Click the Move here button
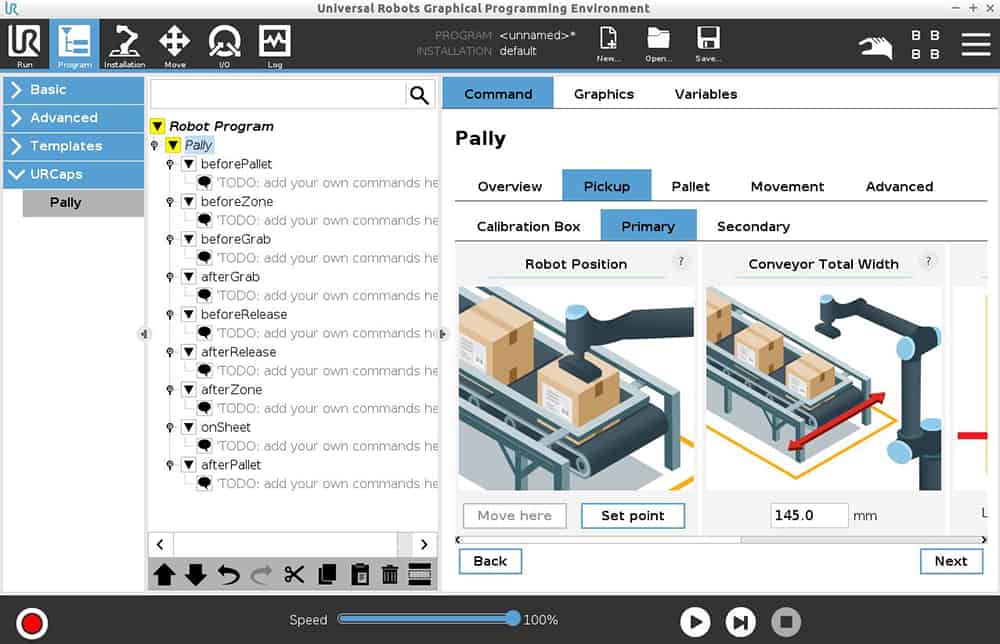 [x=515, y=515]
